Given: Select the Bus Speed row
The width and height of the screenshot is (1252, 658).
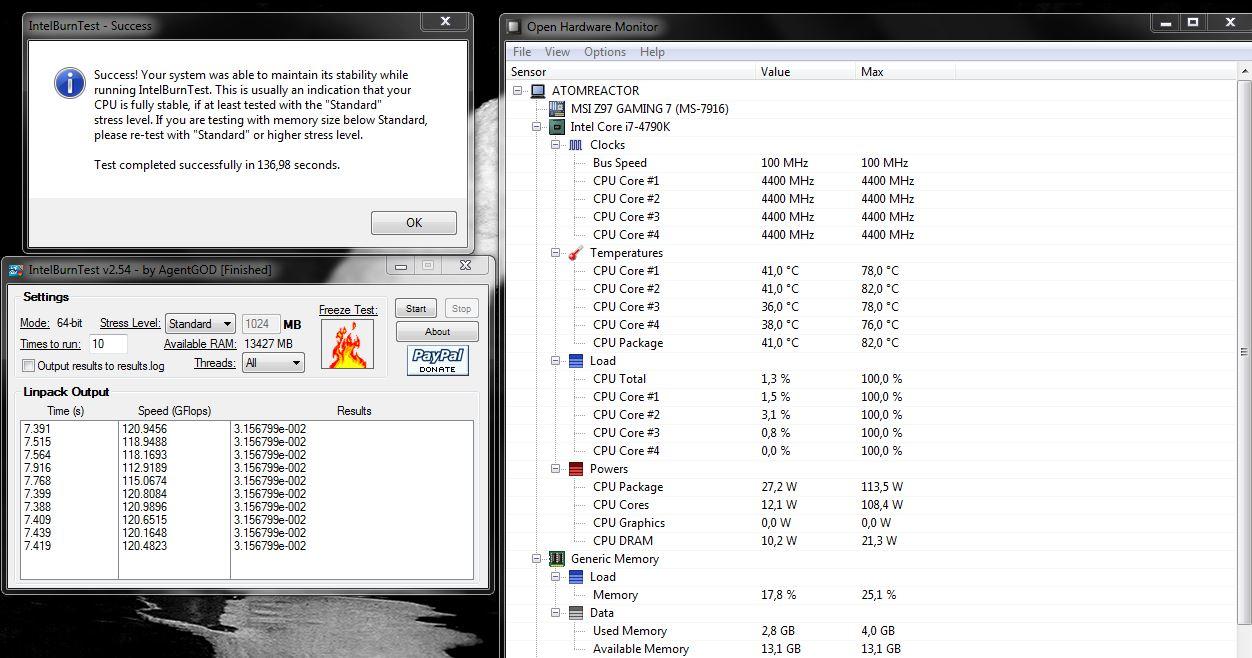Looking at the screenshot, I should tap(870, 163).
